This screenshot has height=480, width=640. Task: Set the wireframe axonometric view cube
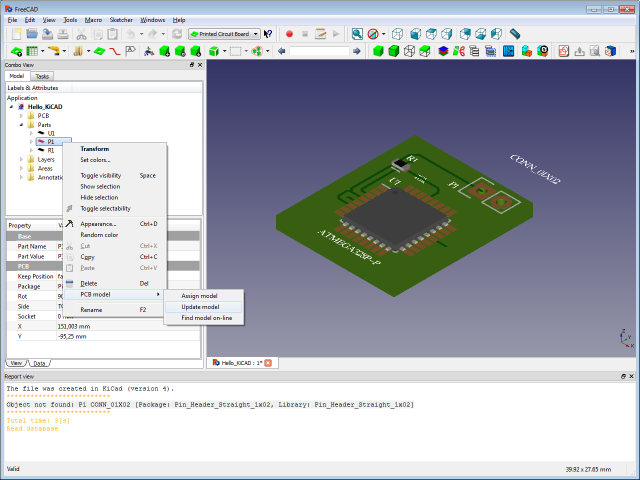[397, 34]
